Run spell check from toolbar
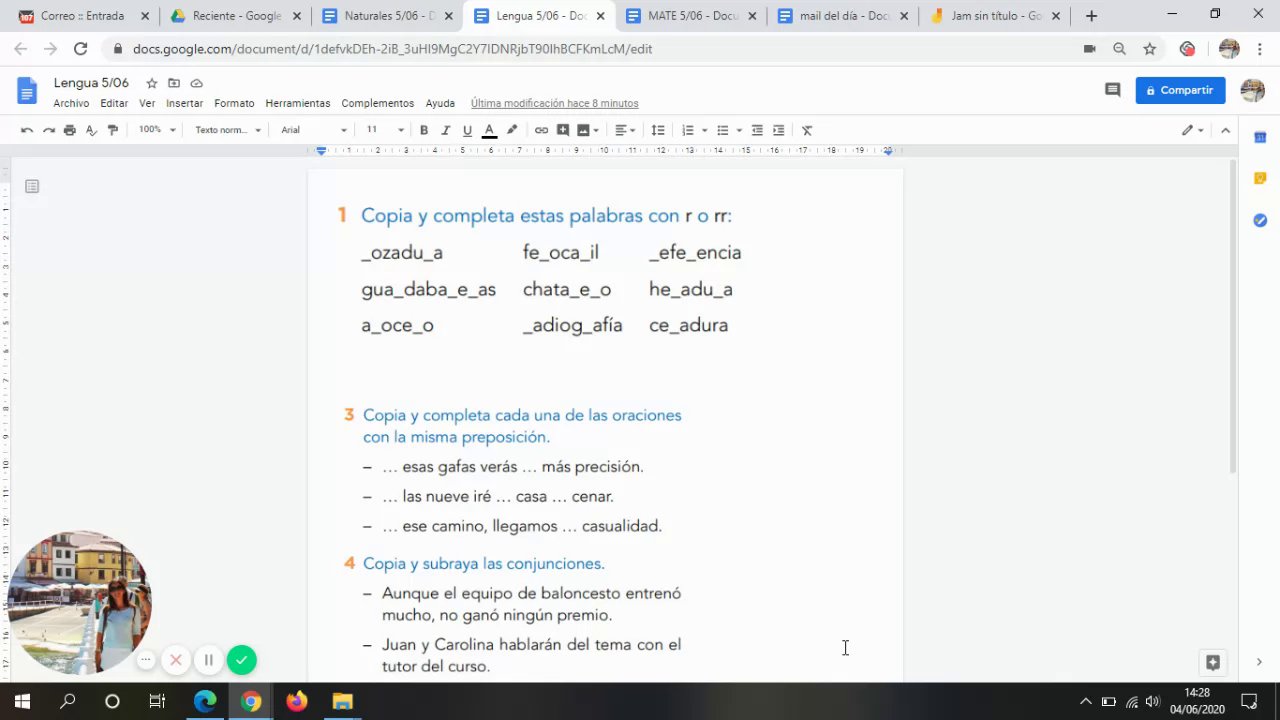This screenshot has width=1280, height=720. click(x=91, y=130)
